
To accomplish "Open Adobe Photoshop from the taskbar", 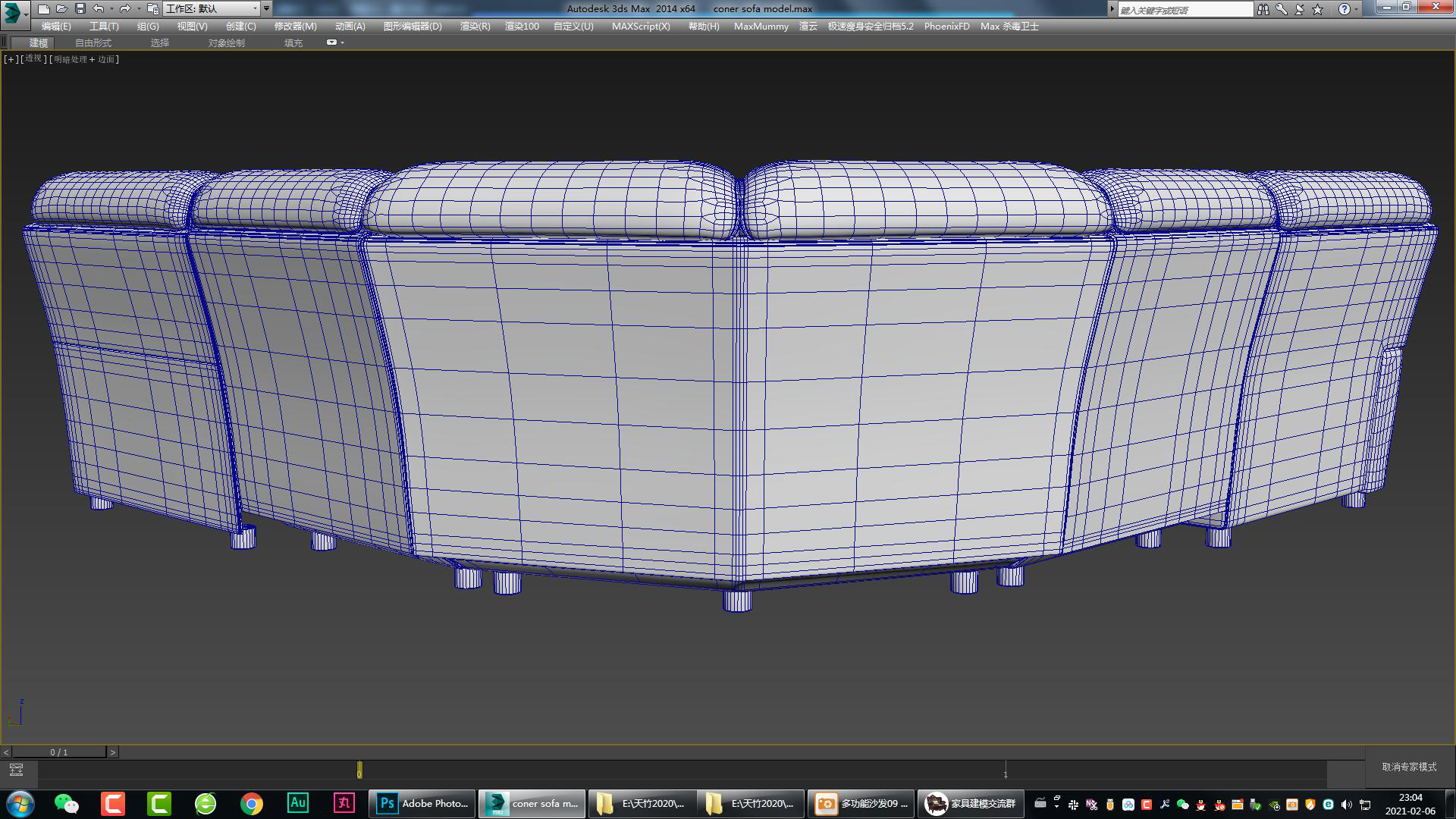I will [422, 804].
